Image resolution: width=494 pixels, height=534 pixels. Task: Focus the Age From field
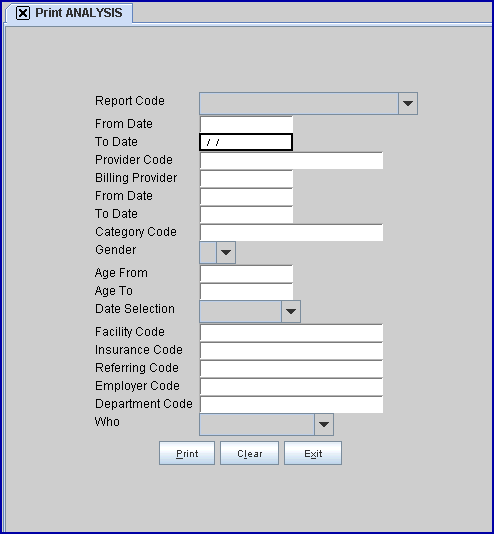(246, 273)
